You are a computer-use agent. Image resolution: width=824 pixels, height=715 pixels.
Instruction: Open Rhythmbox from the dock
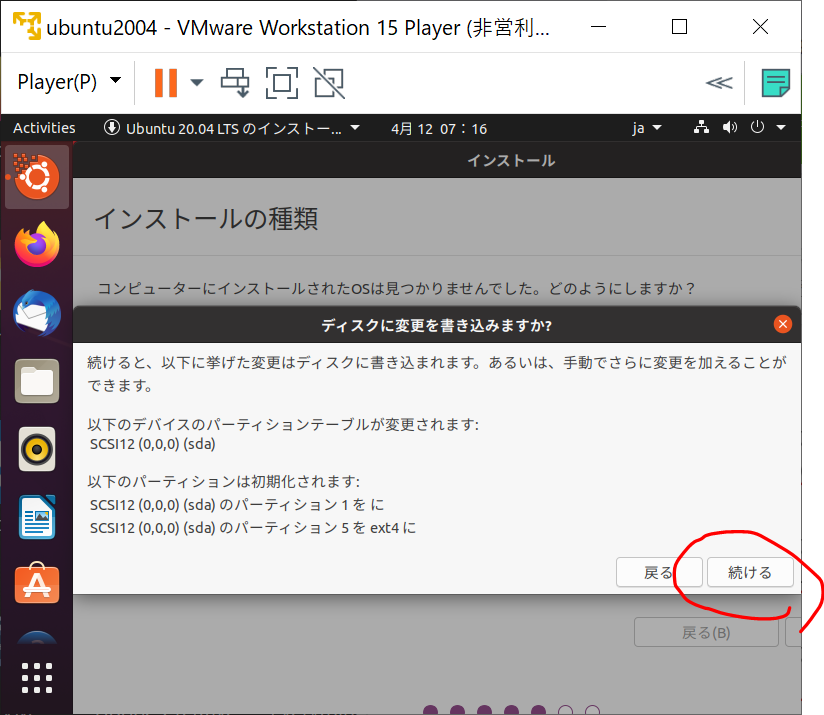point(37,449)
